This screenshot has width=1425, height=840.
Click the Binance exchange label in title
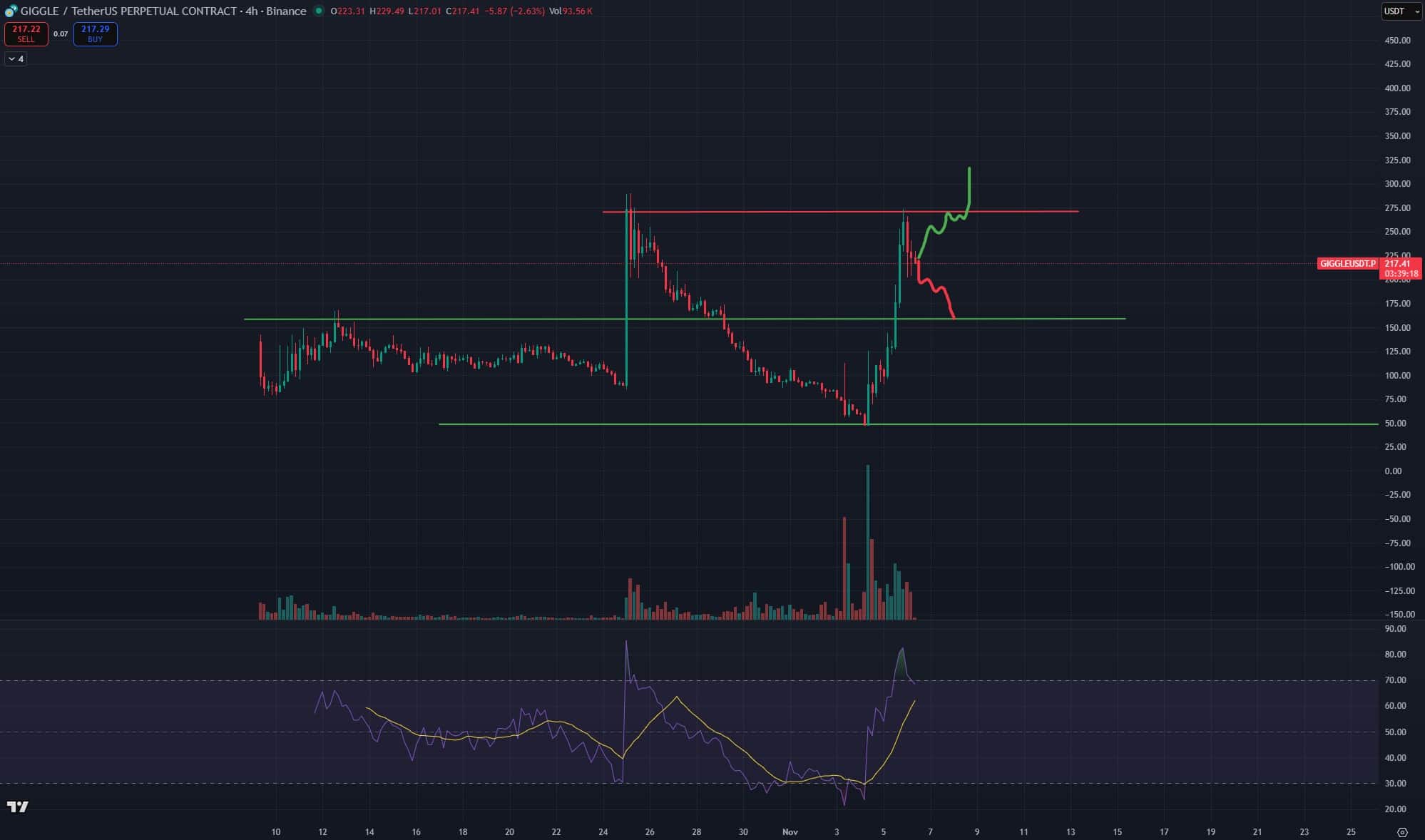click(x=286, y=11)
